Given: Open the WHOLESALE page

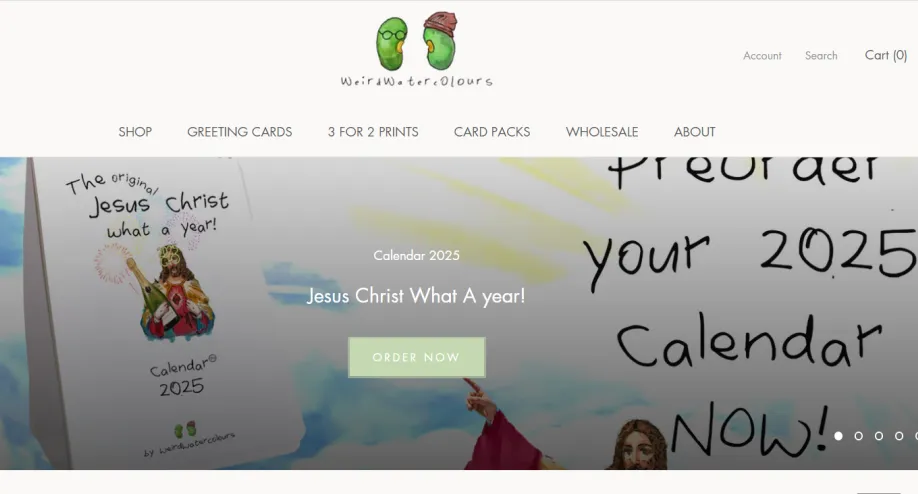Looking at the screenshot, I should pyautogui.click(x=602, y=132).
